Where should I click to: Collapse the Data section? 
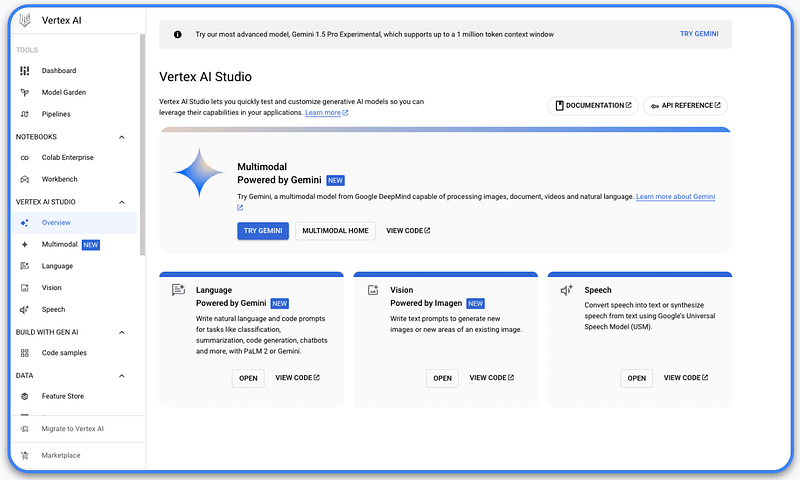click(122, 376)
